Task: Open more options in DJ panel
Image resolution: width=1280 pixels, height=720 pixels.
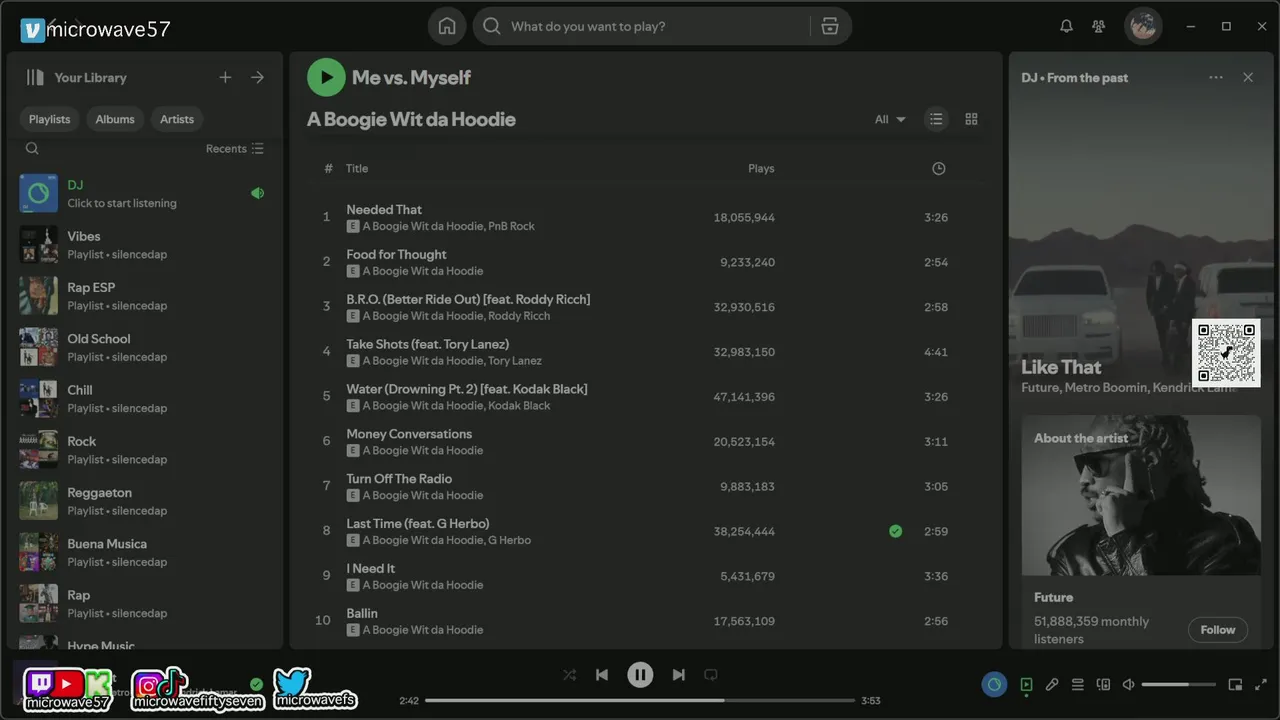Action: pyautogui.click(x=1215, y=77)
